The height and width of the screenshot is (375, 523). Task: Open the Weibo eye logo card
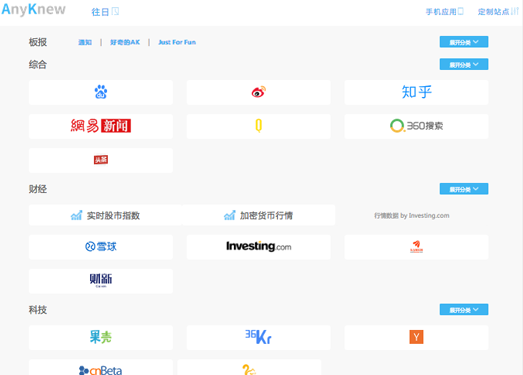click(x=258, y=92)
